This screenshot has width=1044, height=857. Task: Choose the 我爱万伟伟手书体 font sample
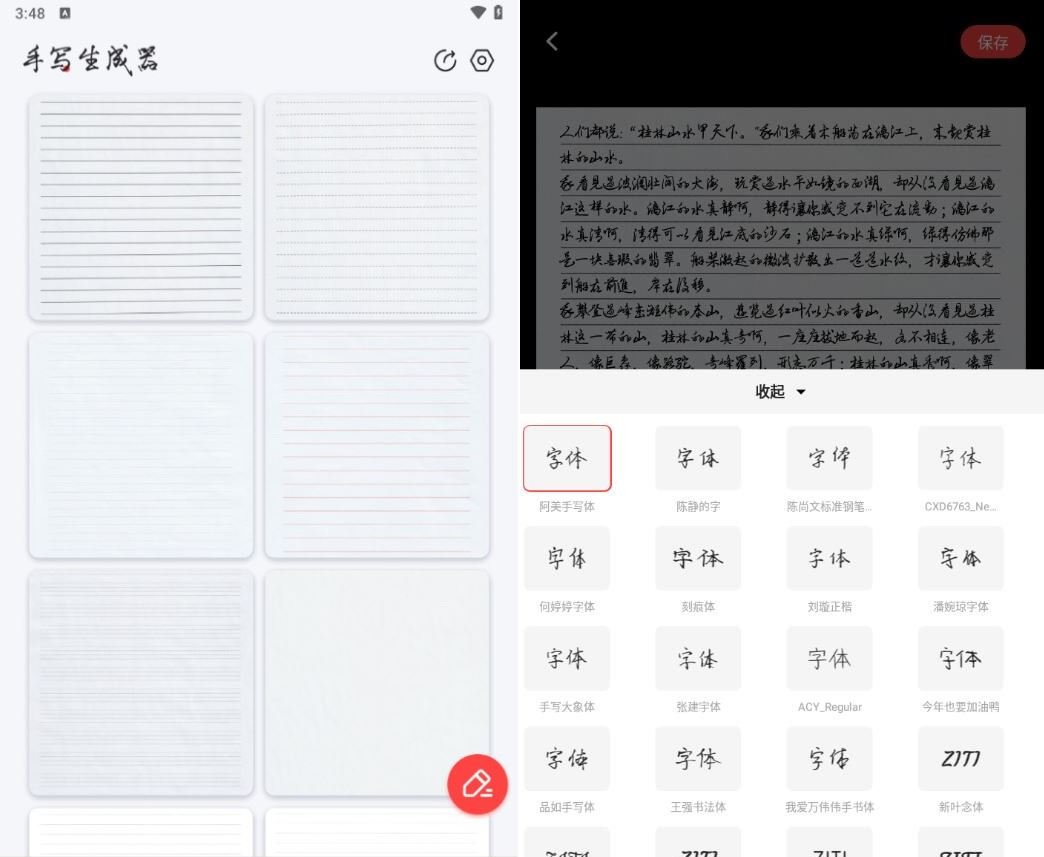(829, 758)
